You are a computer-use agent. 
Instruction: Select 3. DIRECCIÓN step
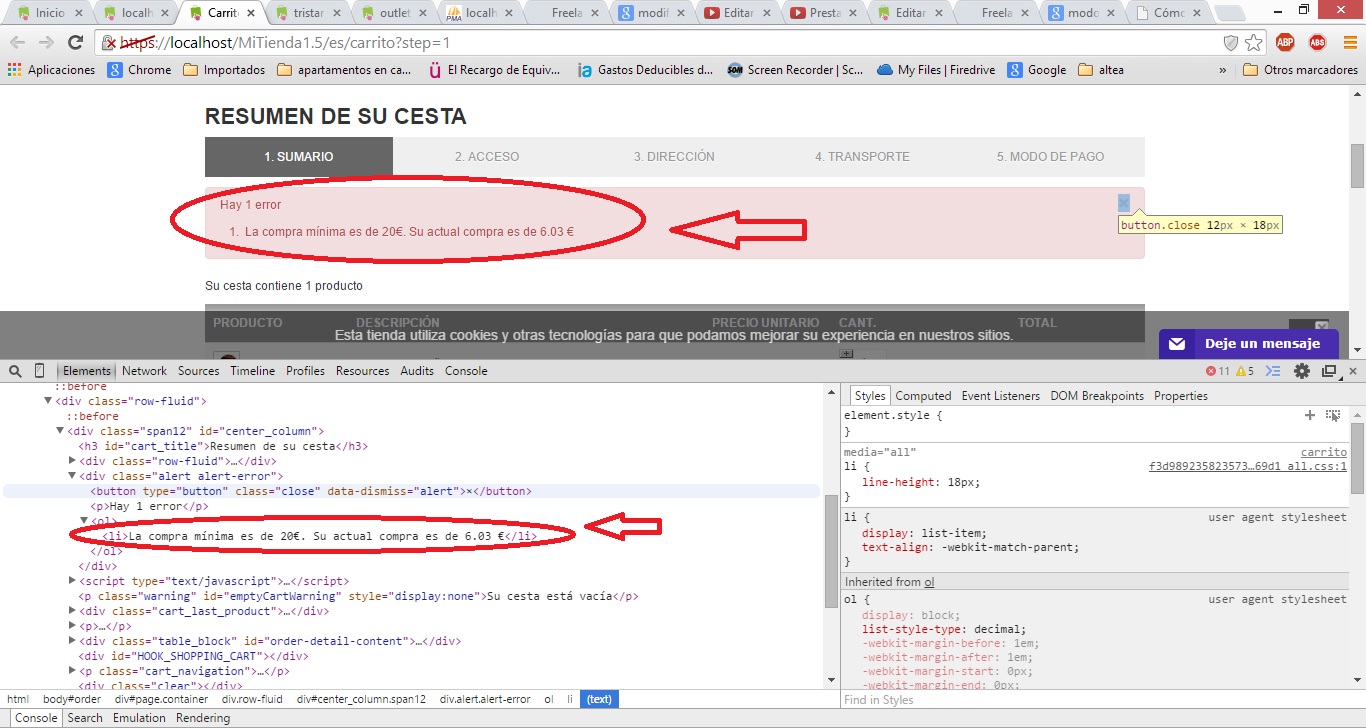coord(674,157)
